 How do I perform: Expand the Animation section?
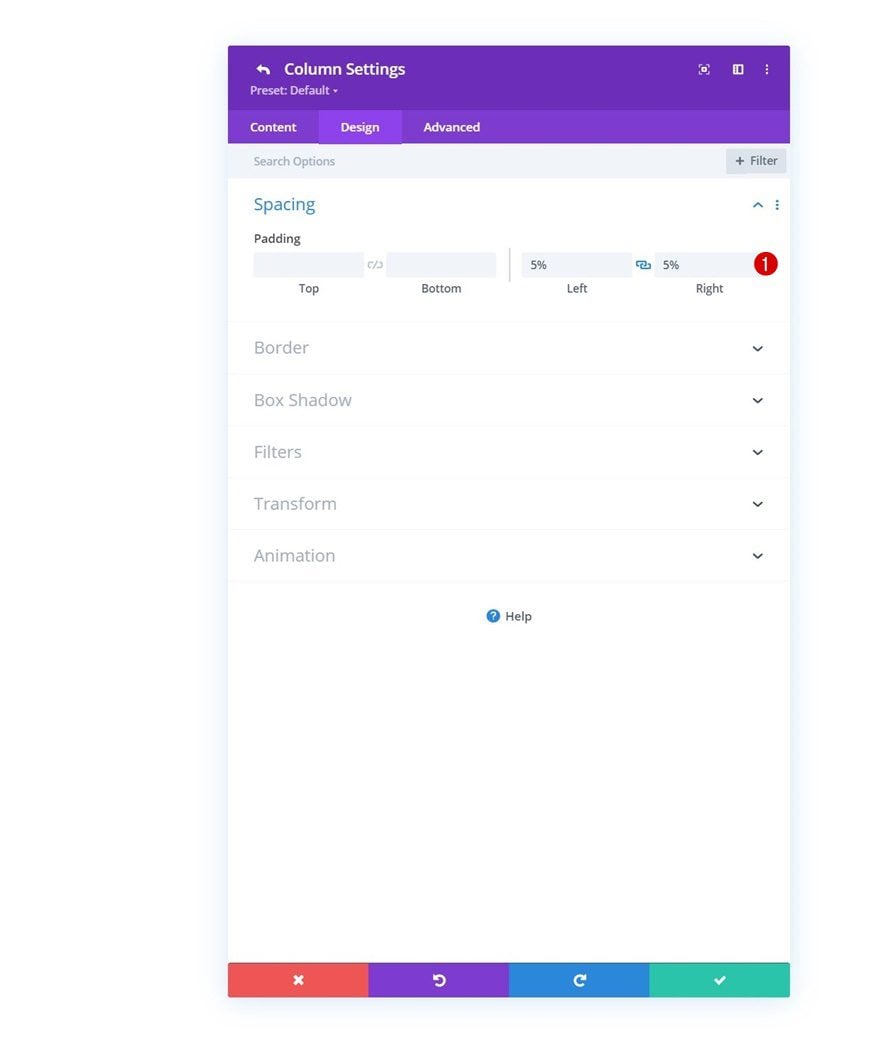click(x=508, y=556)
